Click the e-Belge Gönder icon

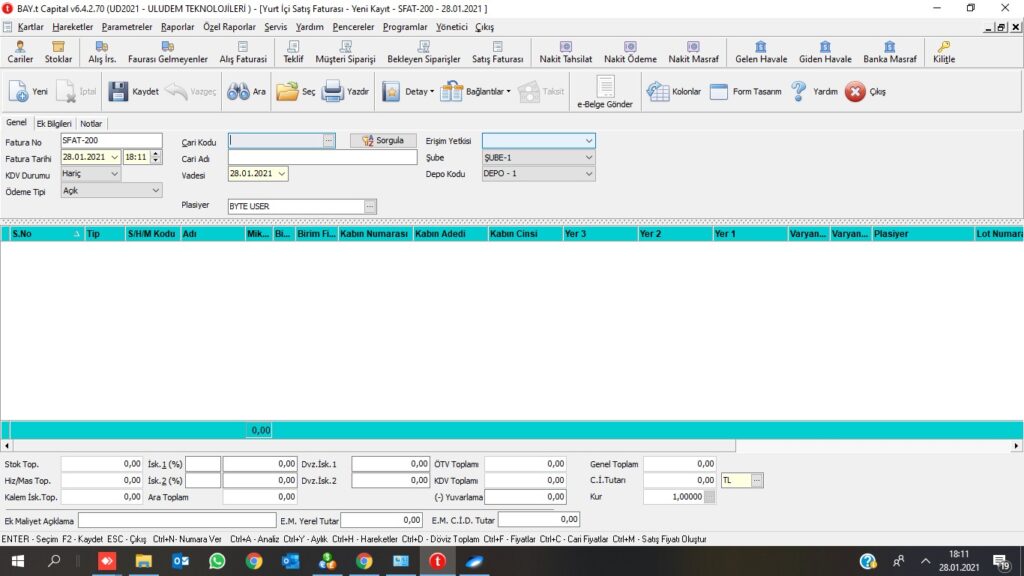tap(605, 92)
